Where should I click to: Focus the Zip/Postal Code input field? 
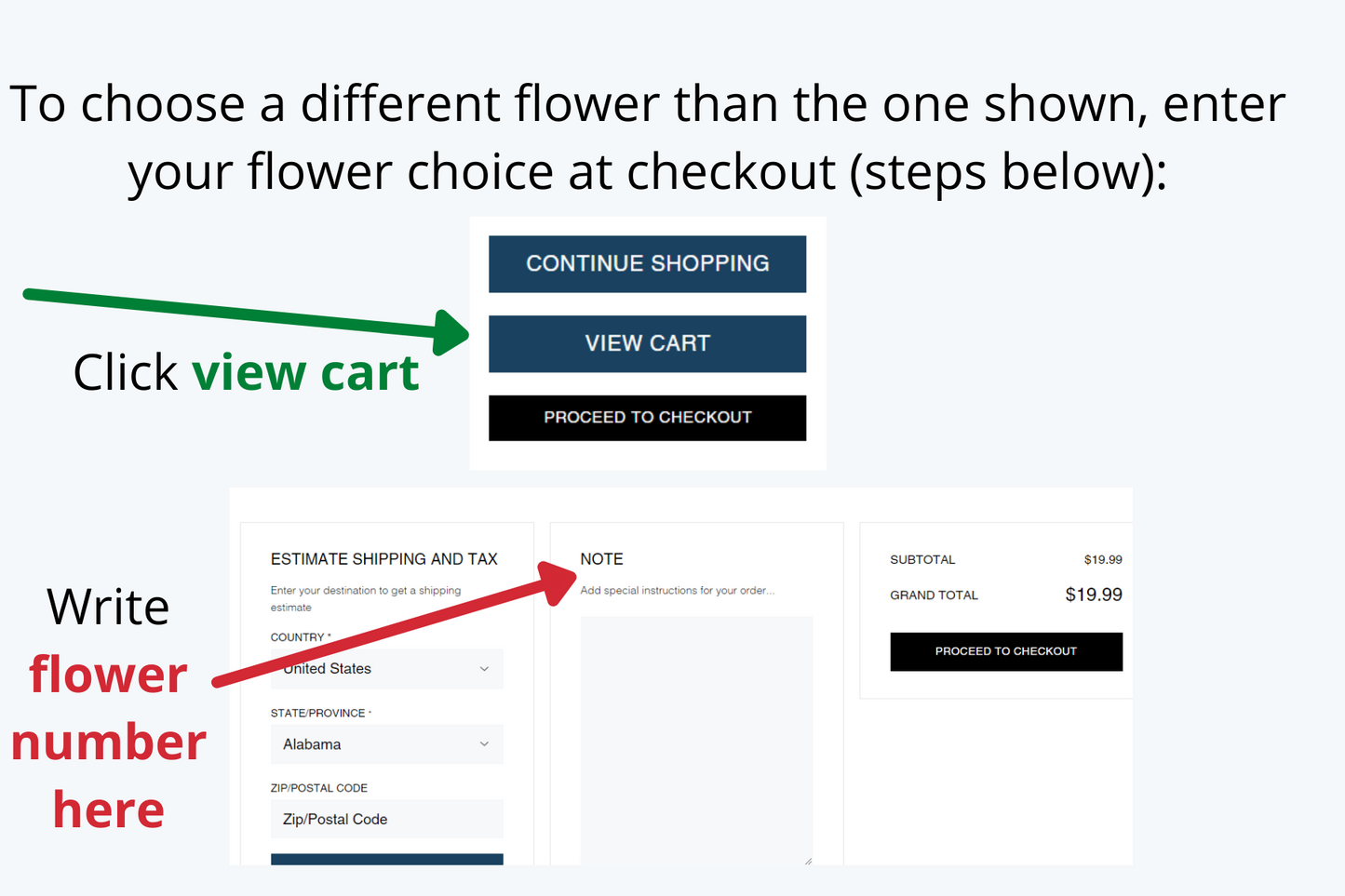pyautogui.click(x=386, y=819)
